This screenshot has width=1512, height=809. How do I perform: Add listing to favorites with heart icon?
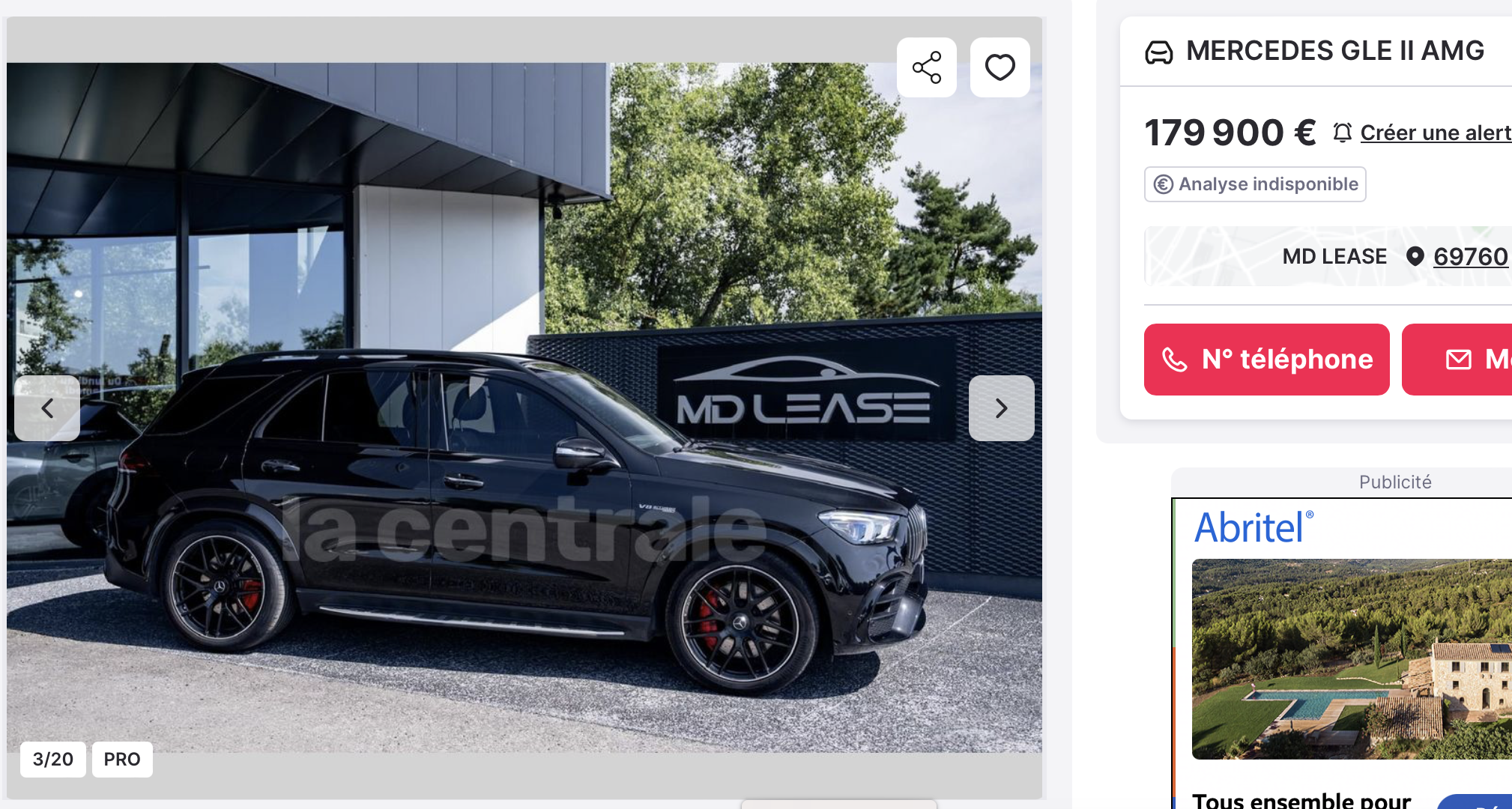pos(1000,67)
